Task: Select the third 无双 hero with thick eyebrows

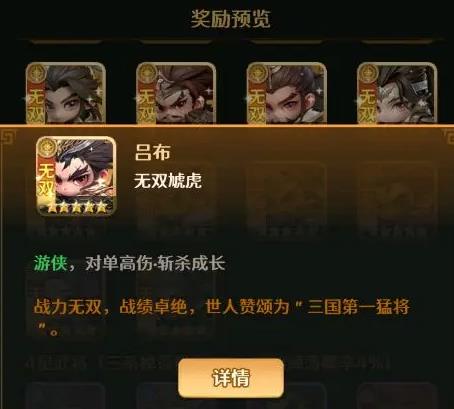Action: (286, 93)
